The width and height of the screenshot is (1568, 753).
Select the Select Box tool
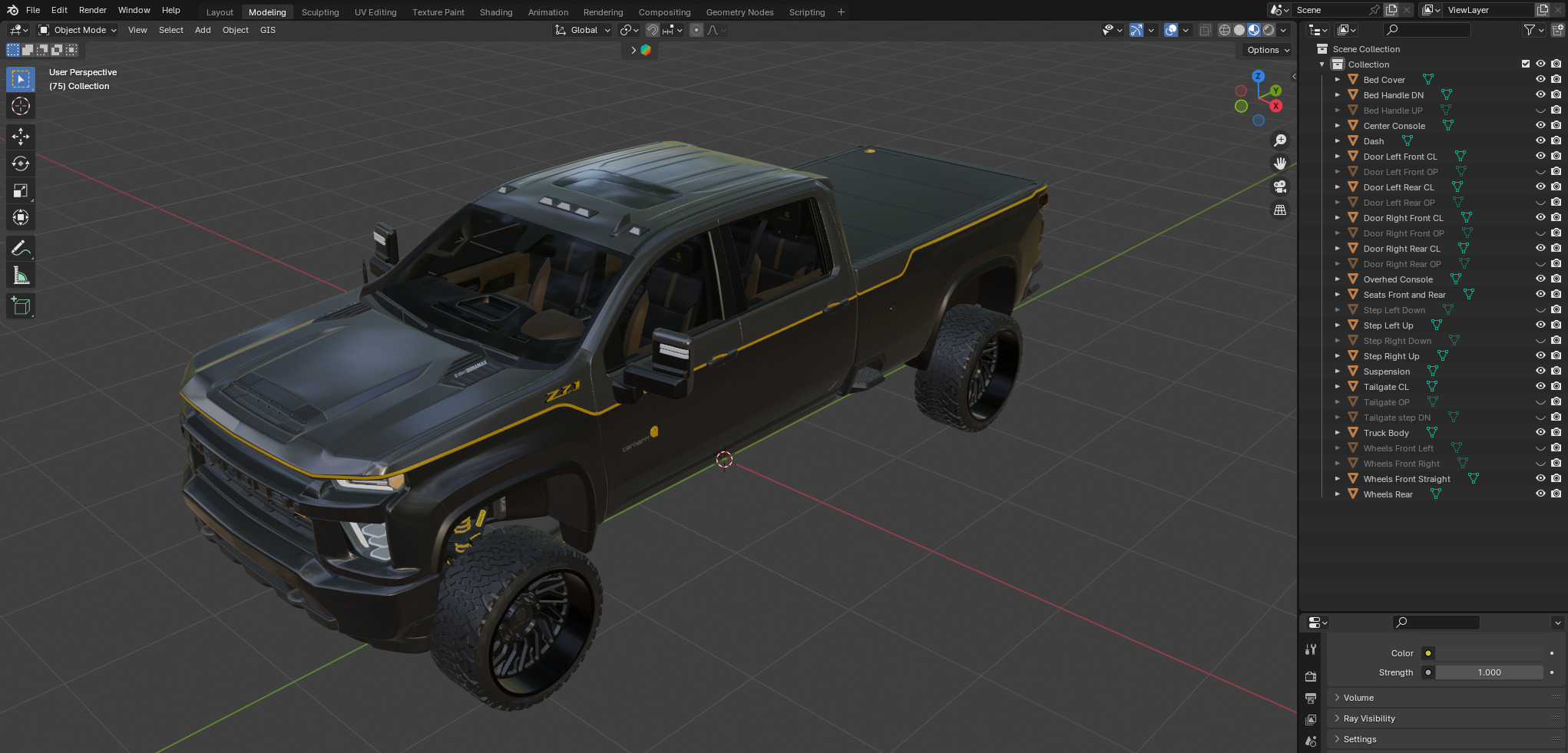pos(21,80)
